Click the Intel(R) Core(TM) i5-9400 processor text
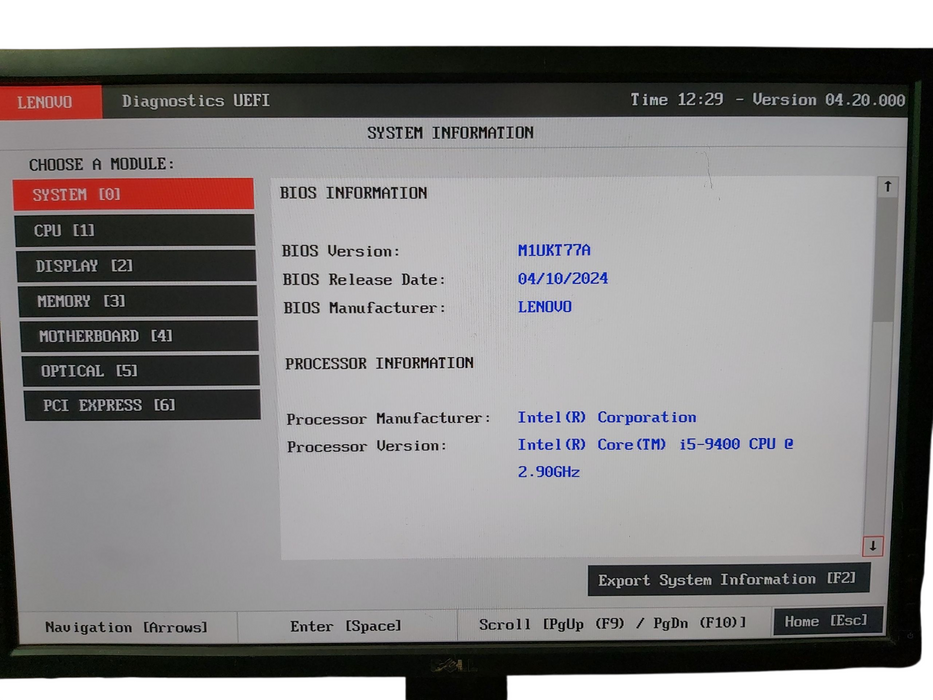The image size is (933, 700). pos(655,444)
